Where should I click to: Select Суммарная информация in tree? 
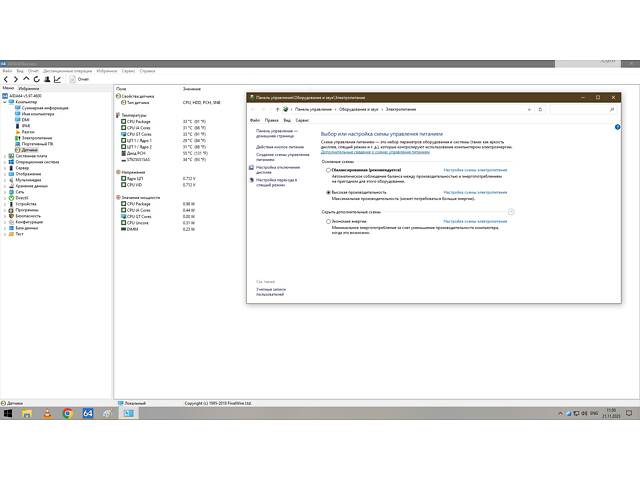pos(45,108)
